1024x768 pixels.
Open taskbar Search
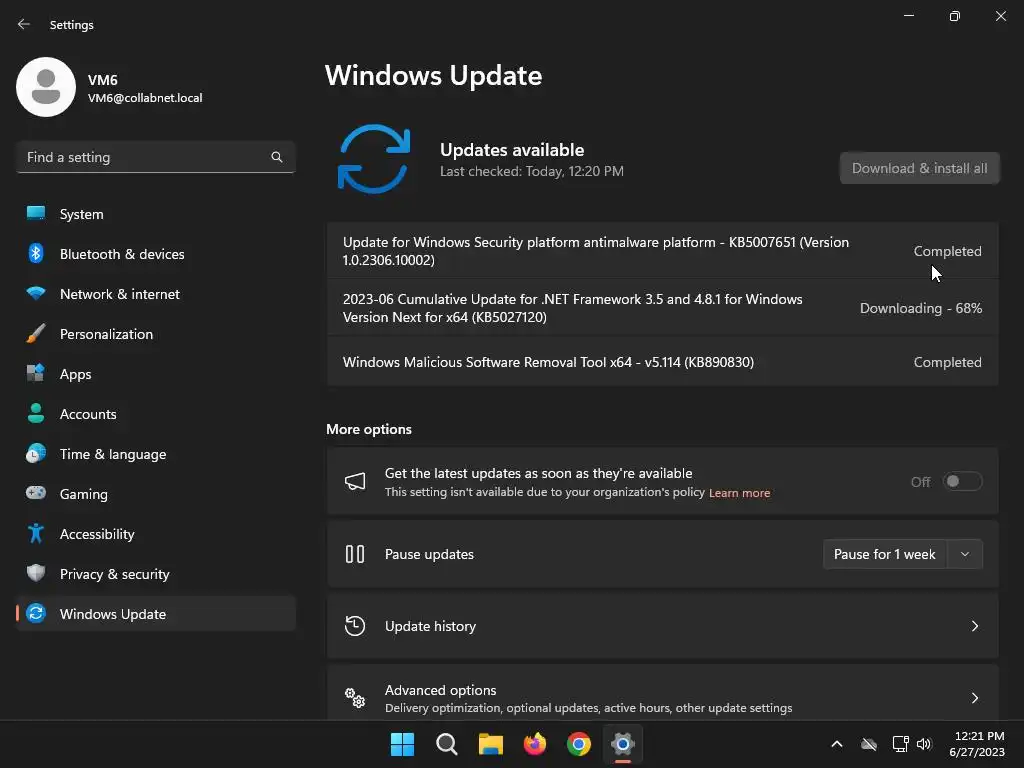(447, 744)
